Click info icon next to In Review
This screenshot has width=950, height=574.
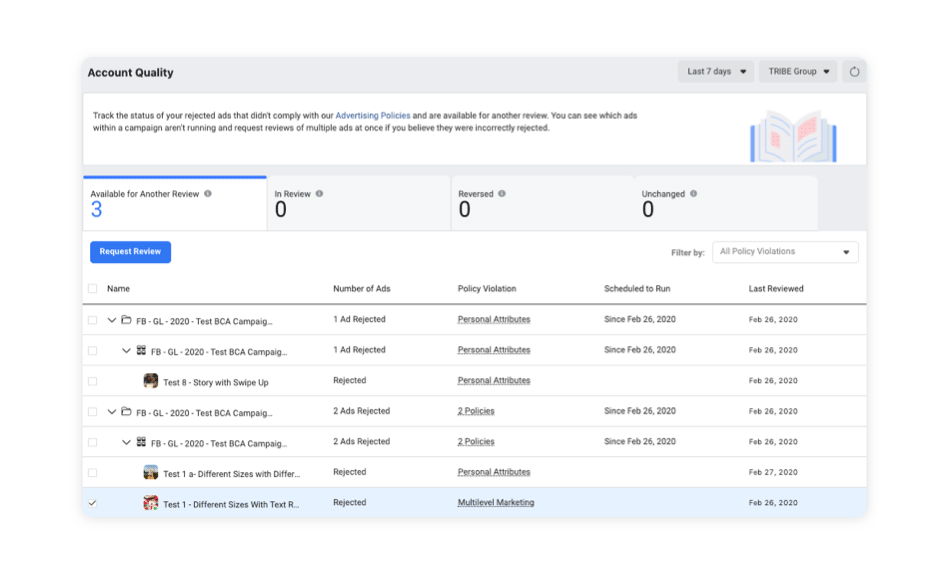(x=319, y=194)
